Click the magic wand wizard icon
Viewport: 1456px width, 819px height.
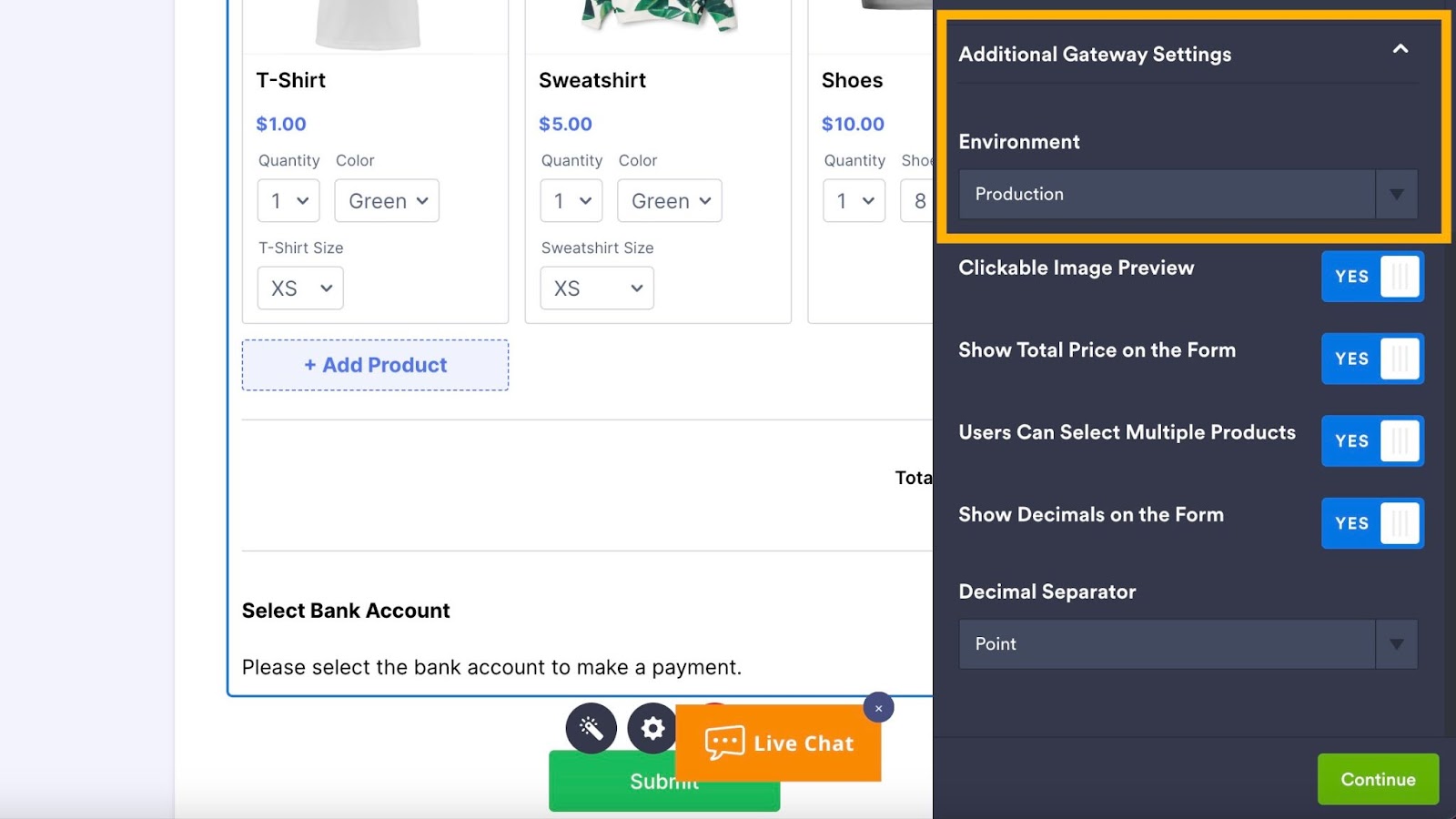coord(591,728)
